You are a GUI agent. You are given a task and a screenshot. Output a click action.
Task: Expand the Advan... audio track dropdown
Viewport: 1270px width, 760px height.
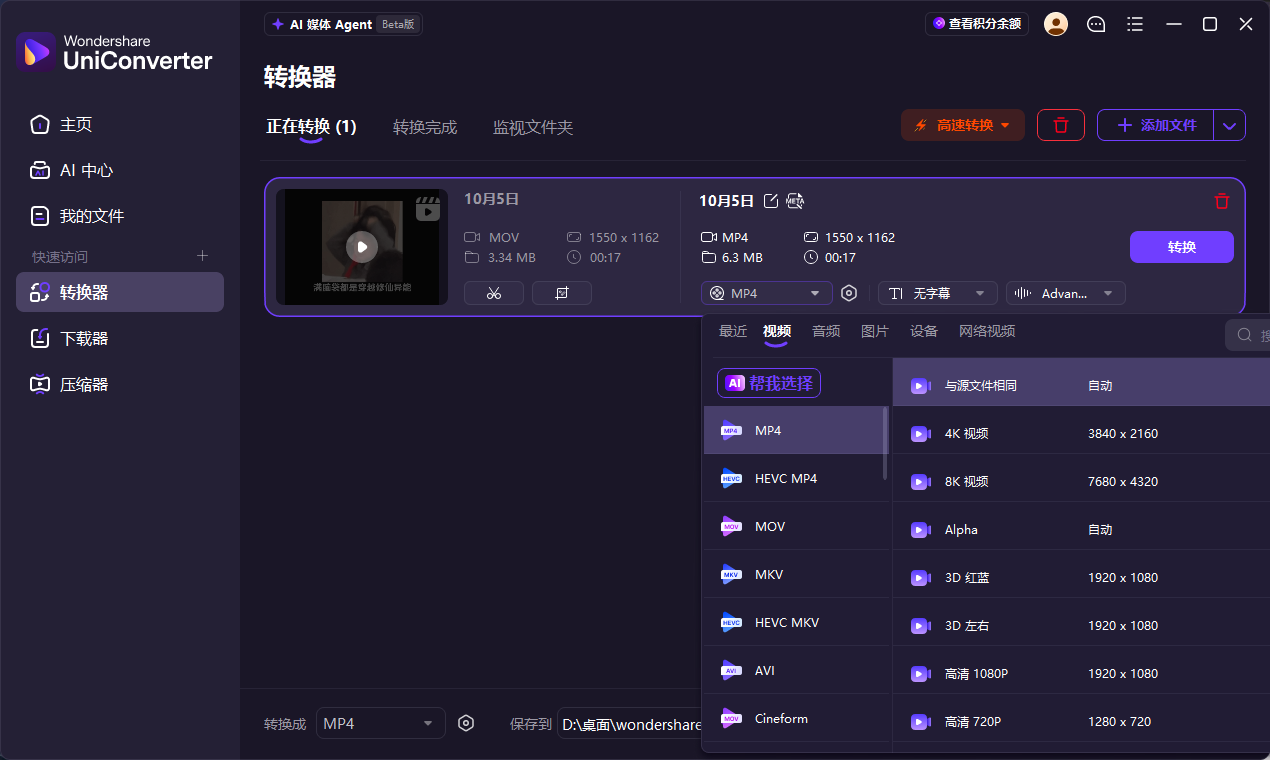pyautogui.click(x=1066, y=293)
